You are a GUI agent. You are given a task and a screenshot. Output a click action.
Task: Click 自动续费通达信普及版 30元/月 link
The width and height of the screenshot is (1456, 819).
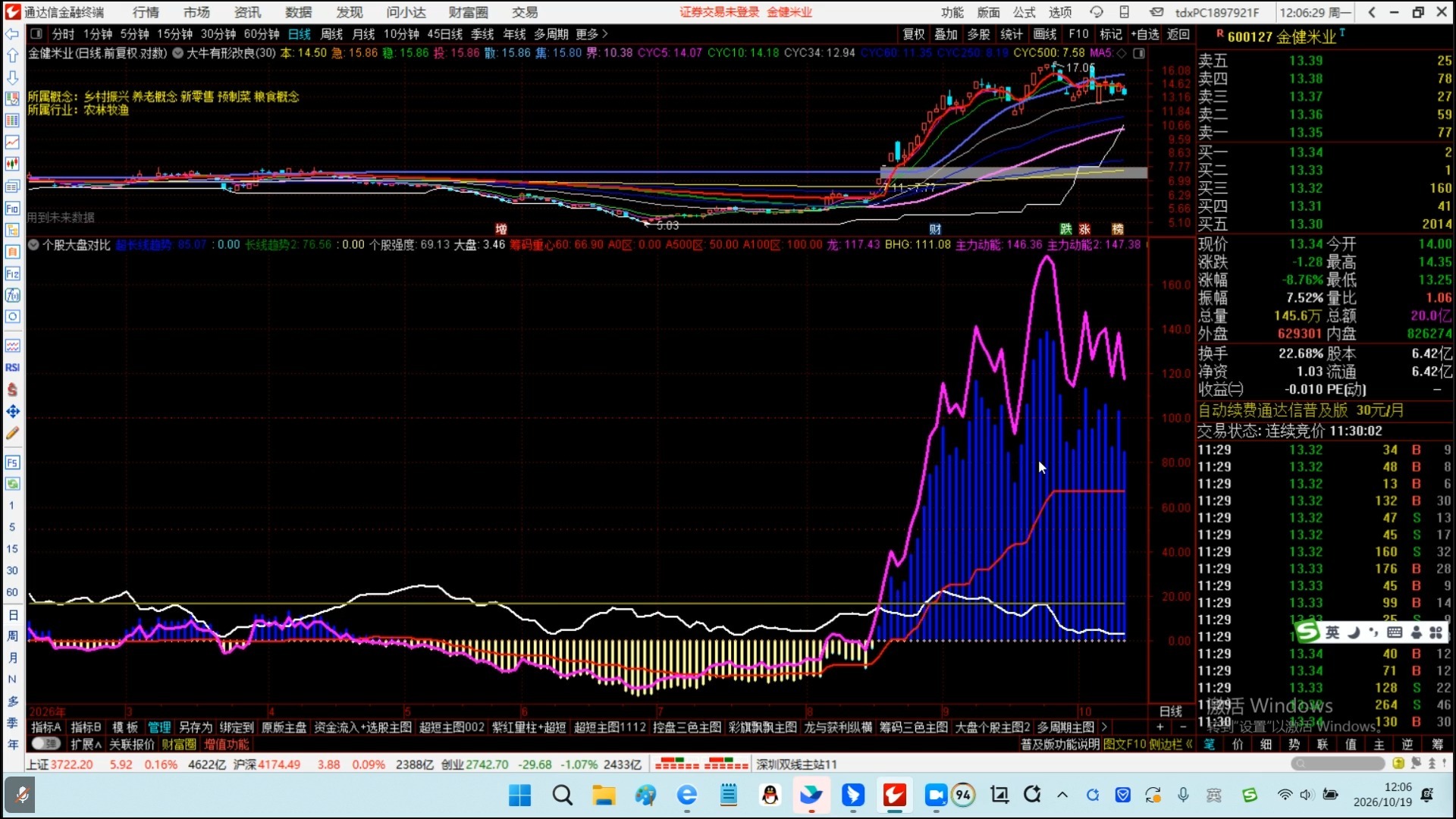(1301, 410)
